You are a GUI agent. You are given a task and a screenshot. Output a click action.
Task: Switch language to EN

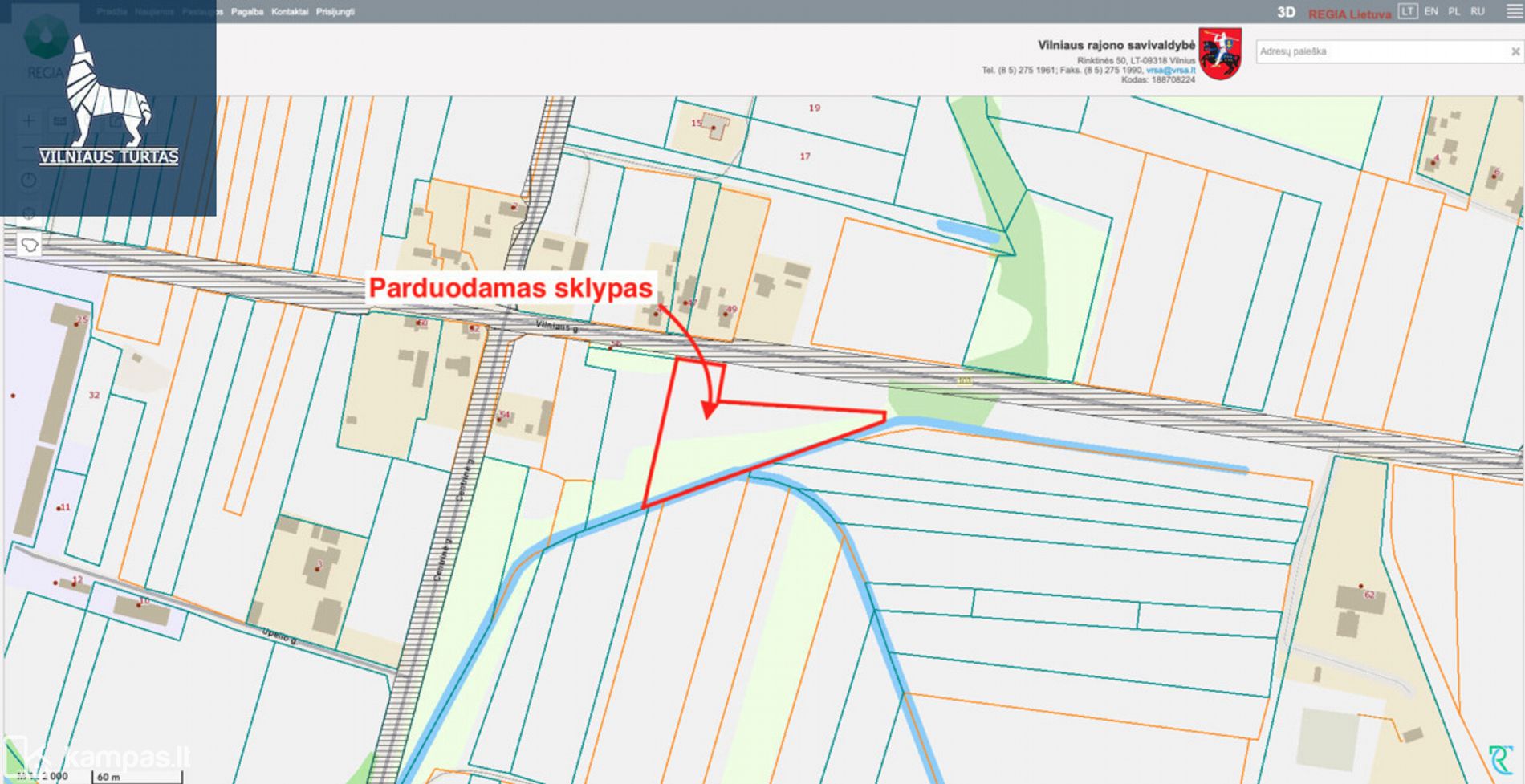coord(1431,11)
